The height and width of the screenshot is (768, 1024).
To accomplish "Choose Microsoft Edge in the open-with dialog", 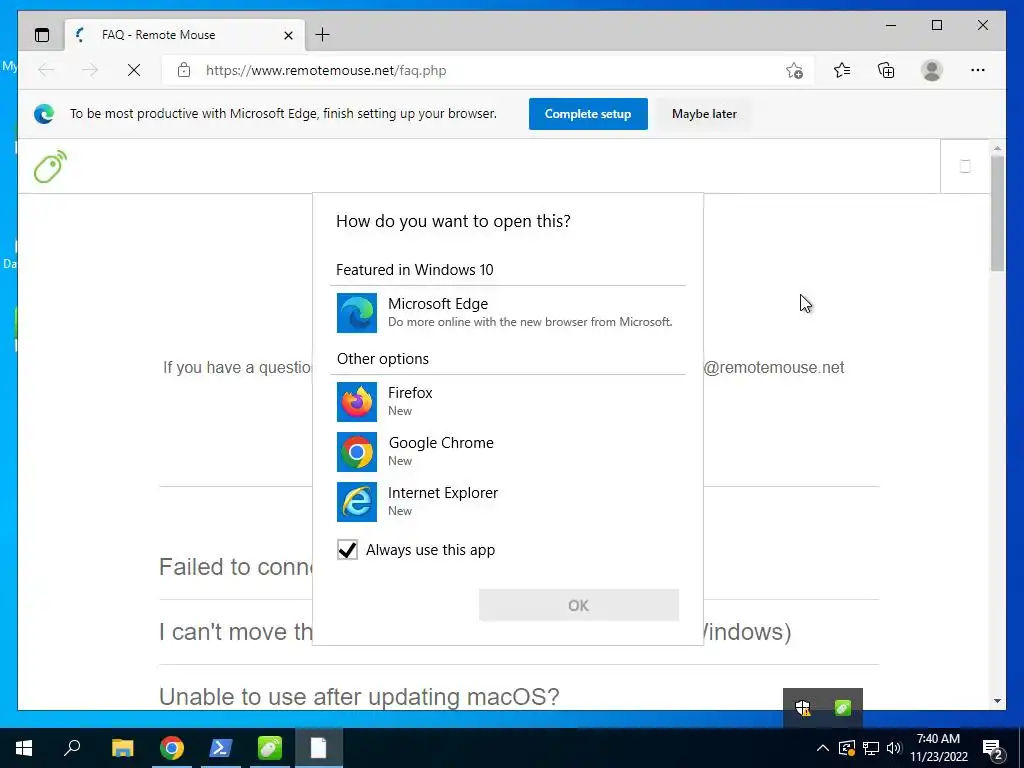I will (507, 313).
